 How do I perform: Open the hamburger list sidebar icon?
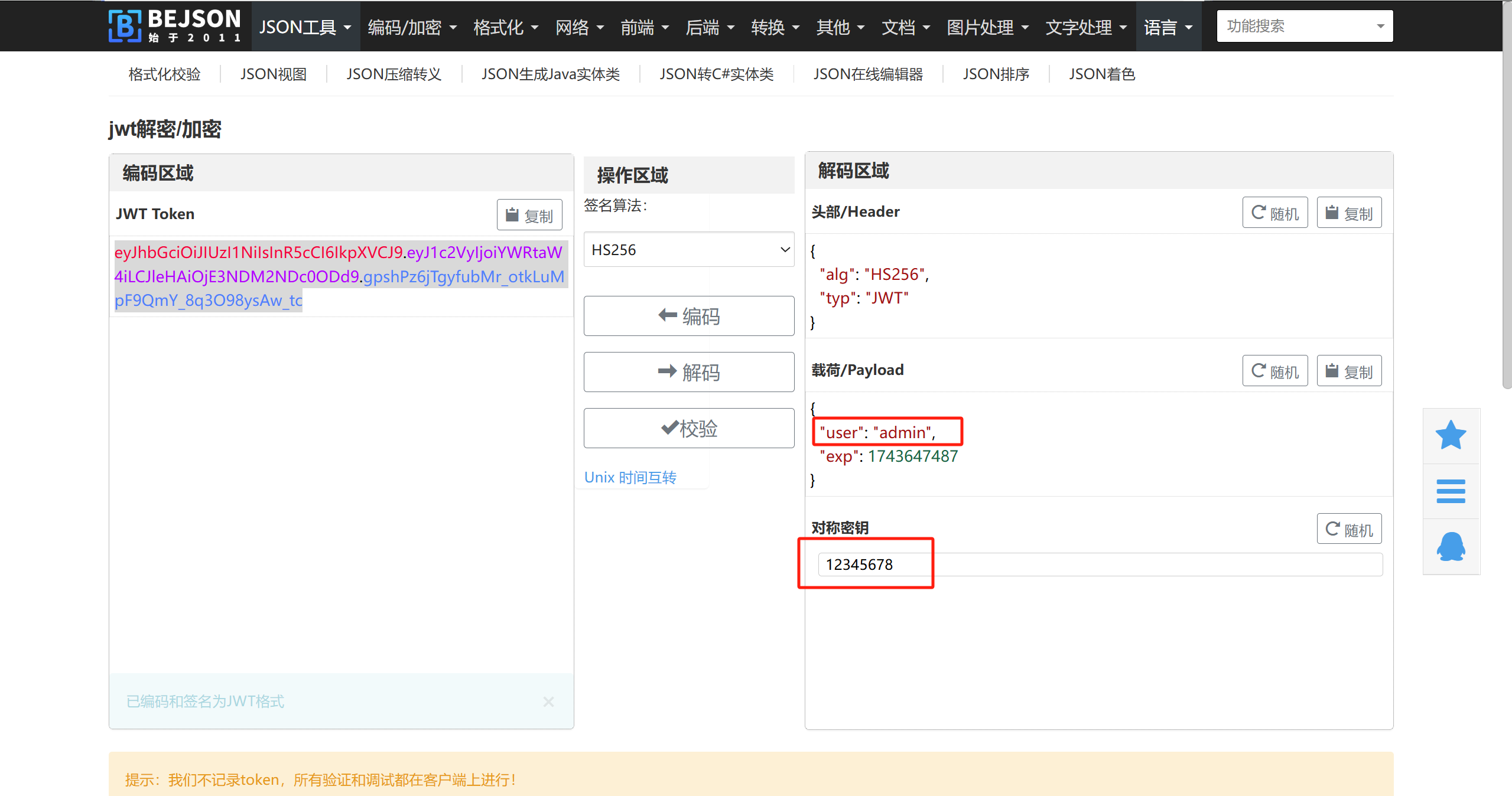[x=1451, y=491]
